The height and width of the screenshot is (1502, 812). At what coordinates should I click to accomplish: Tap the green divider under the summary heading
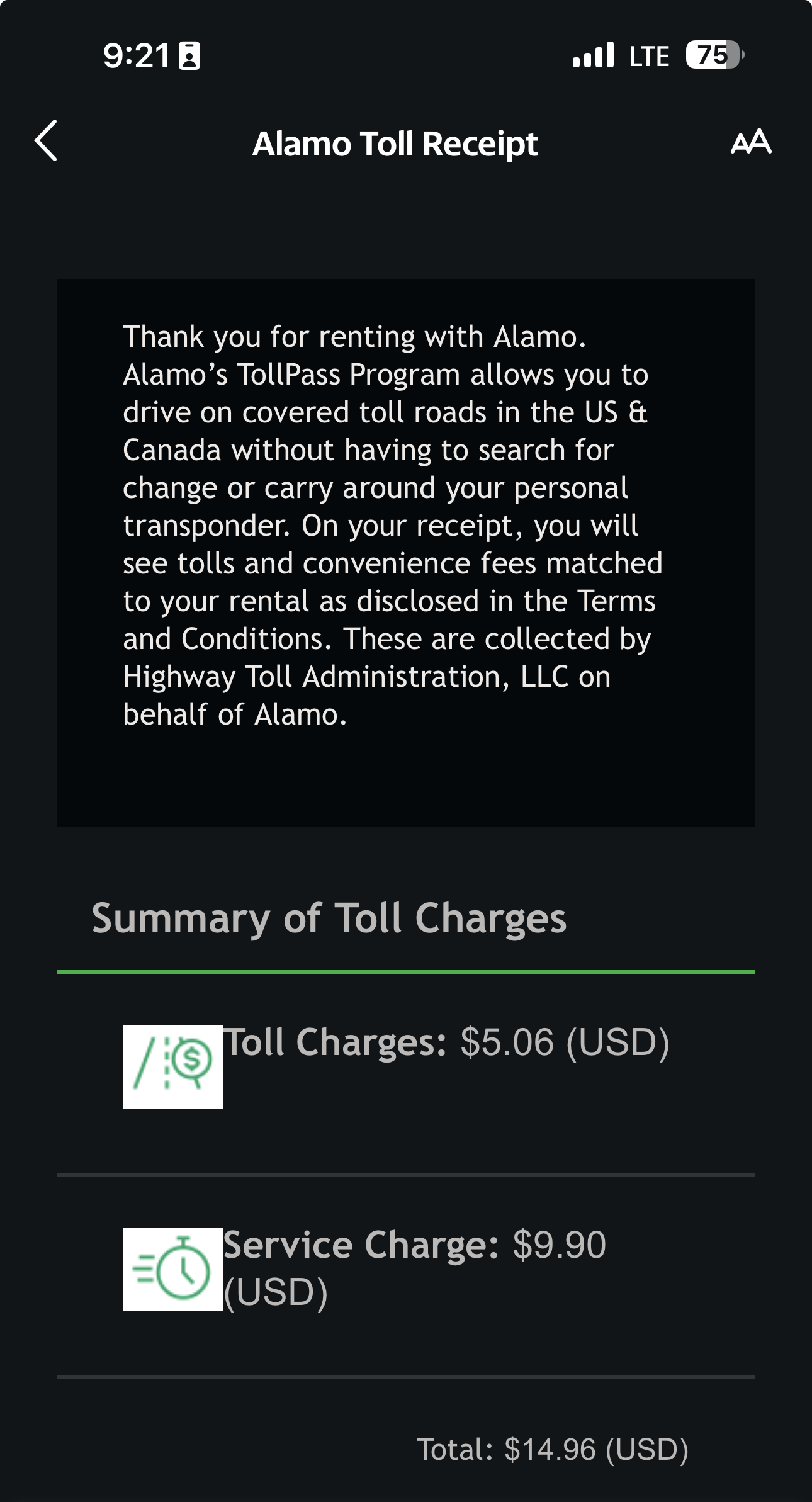405,972
